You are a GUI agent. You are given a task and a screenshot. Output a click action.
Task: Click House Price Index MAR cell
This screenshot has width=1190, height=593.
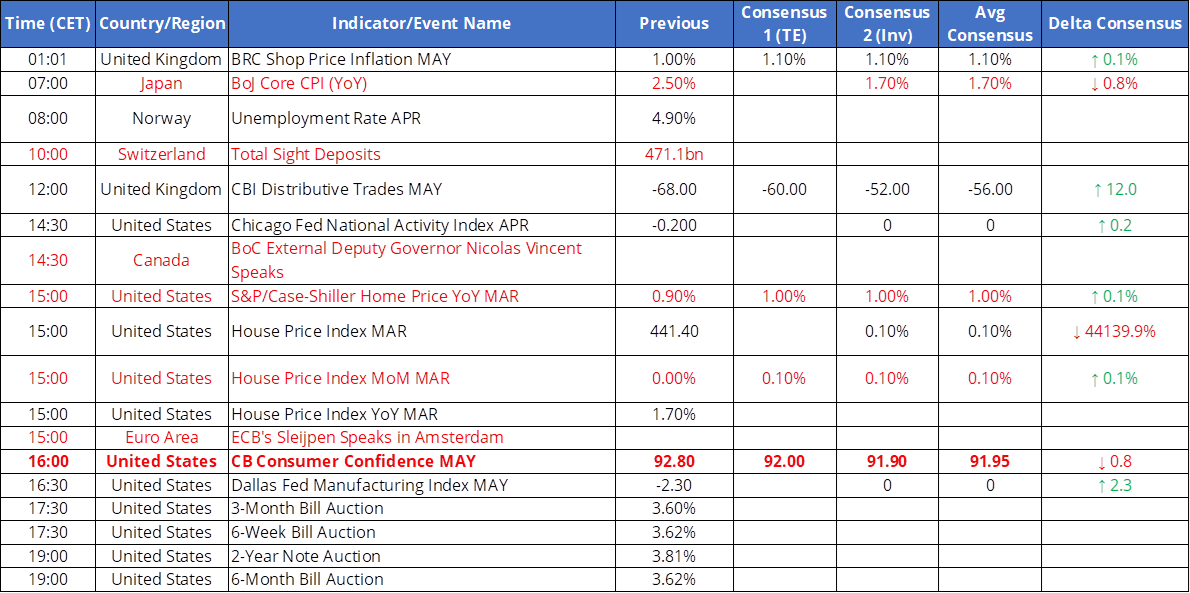click(422, 331)
